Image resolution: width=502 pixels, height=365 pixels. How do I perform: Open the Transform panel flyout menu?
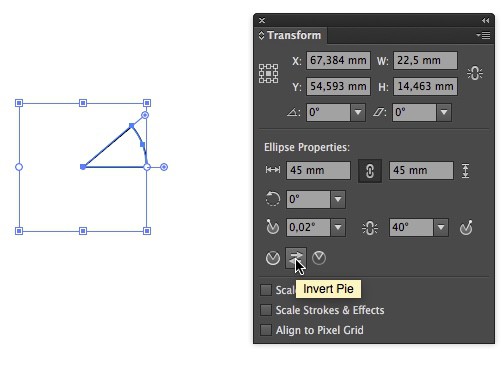(x=483, y=35)
